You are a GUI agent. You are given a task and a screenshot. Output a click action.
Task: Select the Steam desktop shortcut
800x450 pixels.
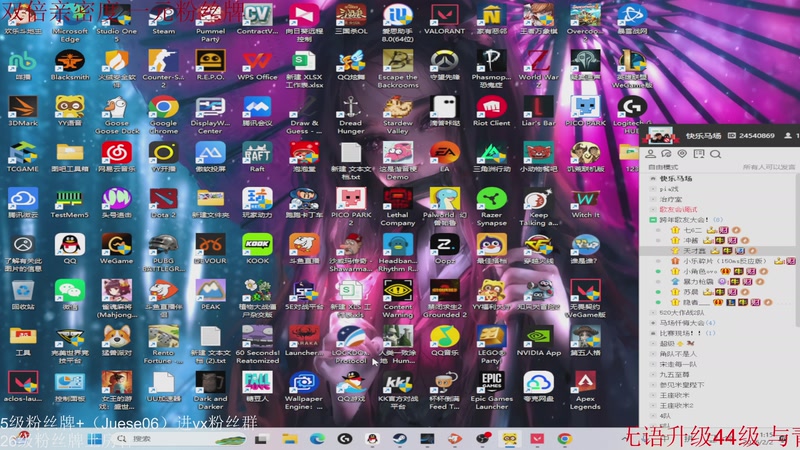click(163, 20)
